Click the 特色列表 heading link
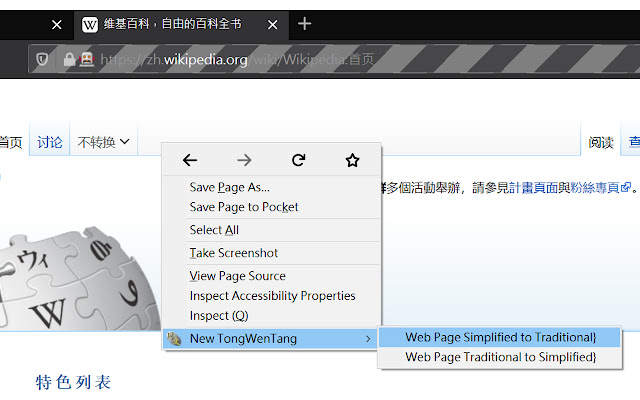 73,382
